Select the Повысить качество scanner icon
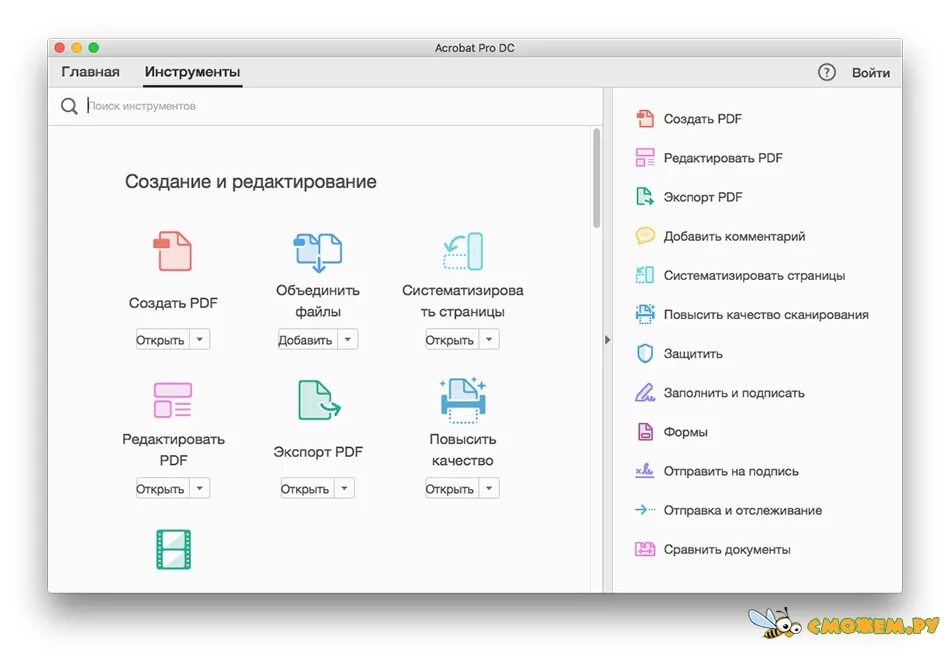The width and height of the screenshot is (950, 650). [461, 400]
